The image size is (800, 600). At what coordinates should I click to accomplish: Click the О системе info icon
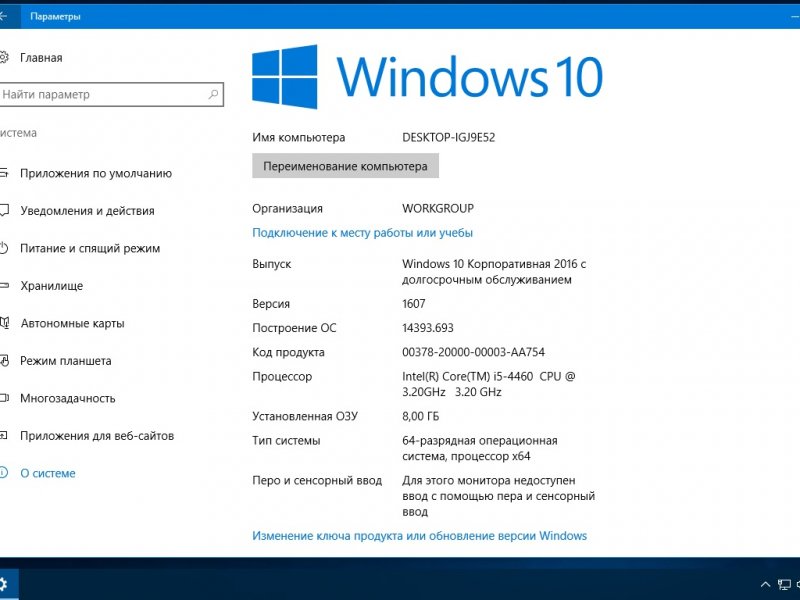[x=3, y=473]
